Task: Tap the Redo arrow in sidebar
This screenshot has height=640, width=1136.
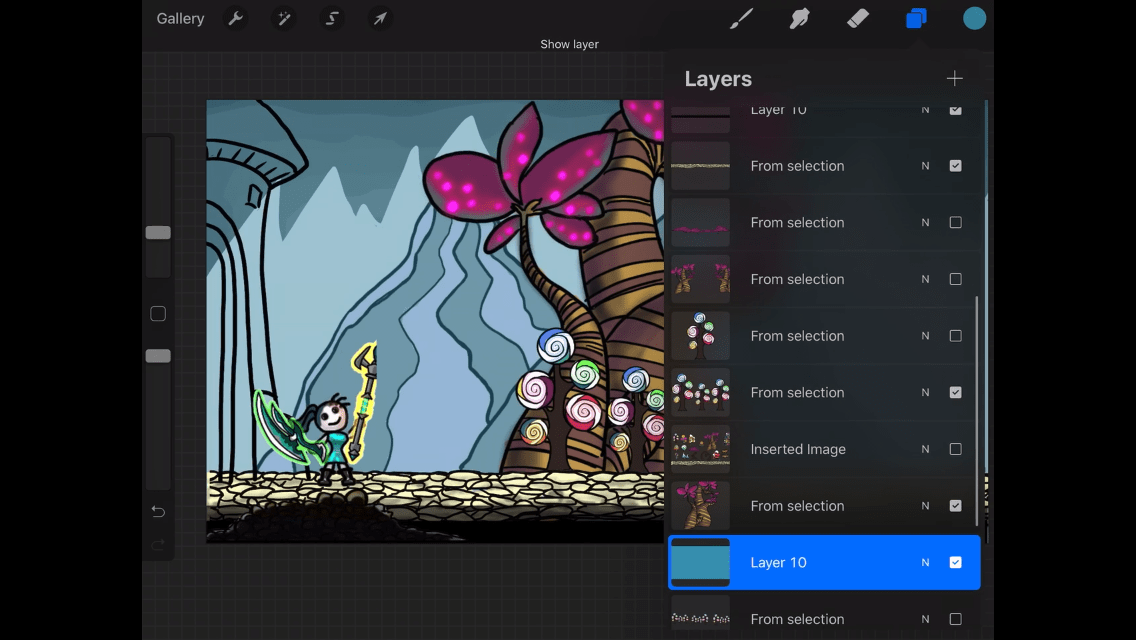Action: click(158, 544)
